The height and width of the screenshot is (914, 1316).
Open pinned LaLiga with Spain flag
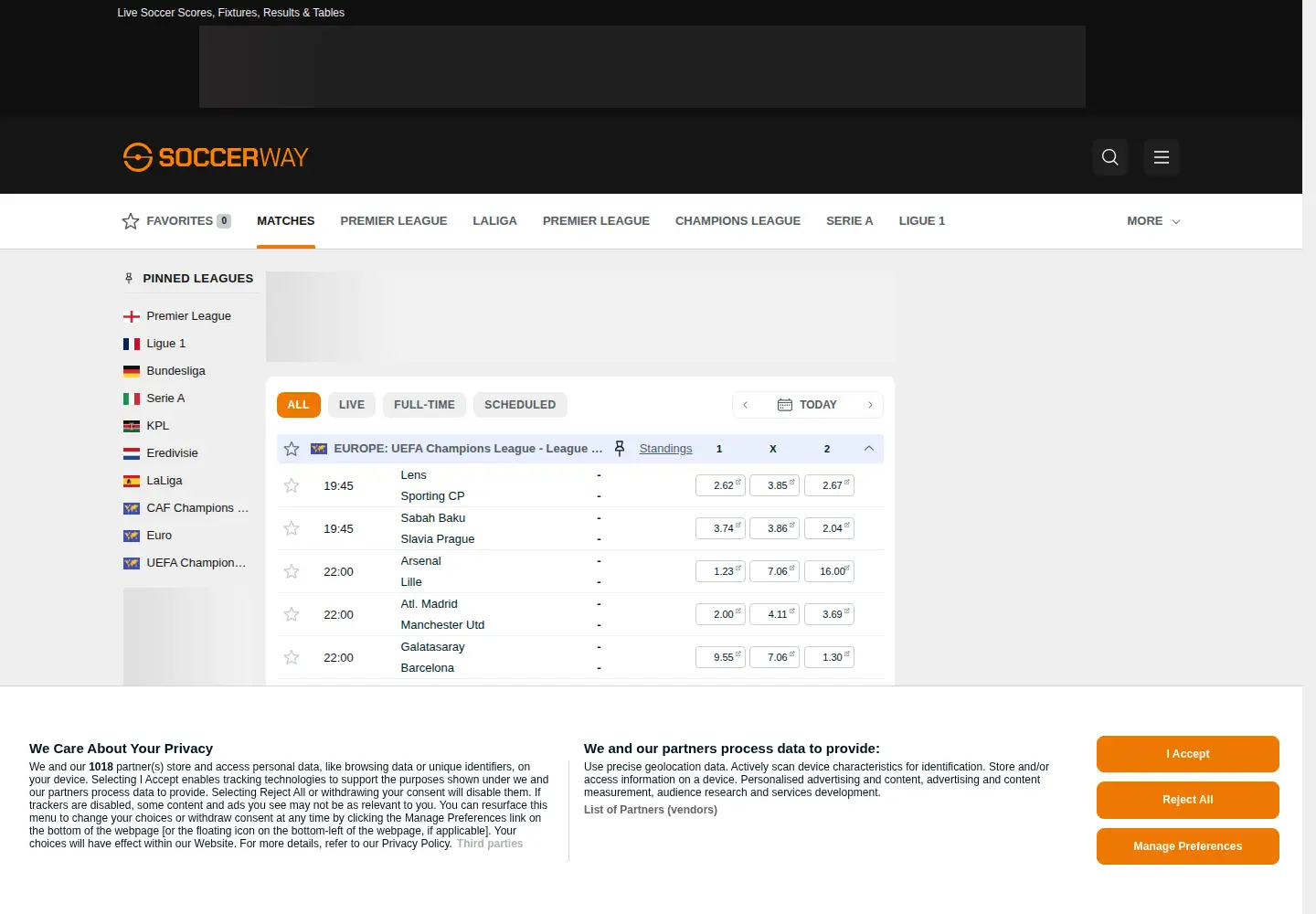tap(153, 481)
